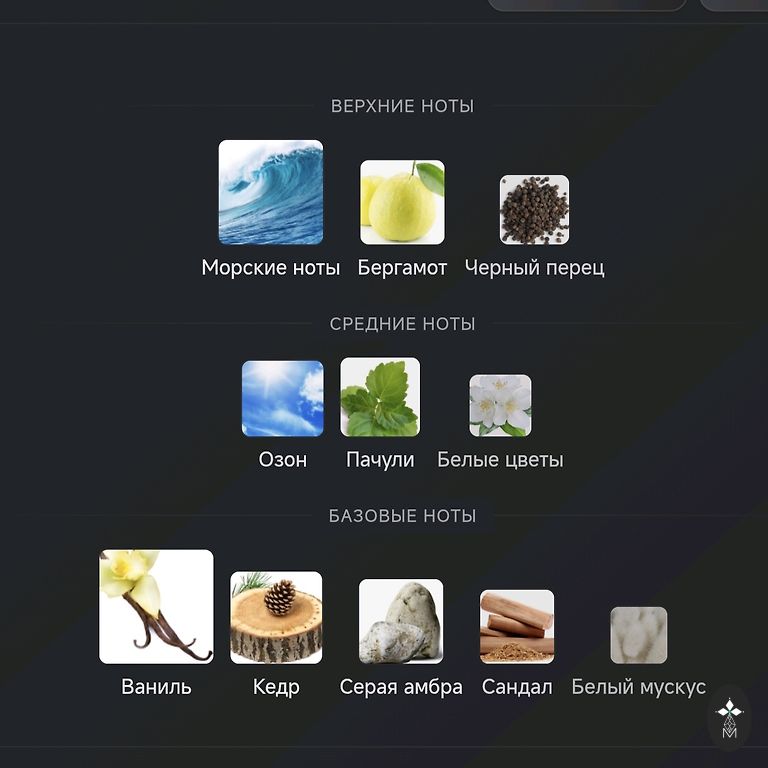Viewport: 768px width, 768px height.
Task: Click the Белый мускус text label
Action: tap(638, 687)
